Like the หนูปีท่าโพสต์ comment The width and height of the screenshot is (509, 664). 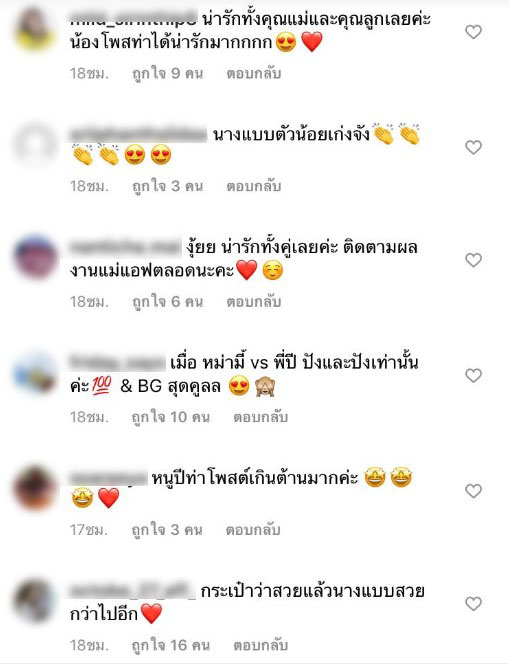pos(473,491)
